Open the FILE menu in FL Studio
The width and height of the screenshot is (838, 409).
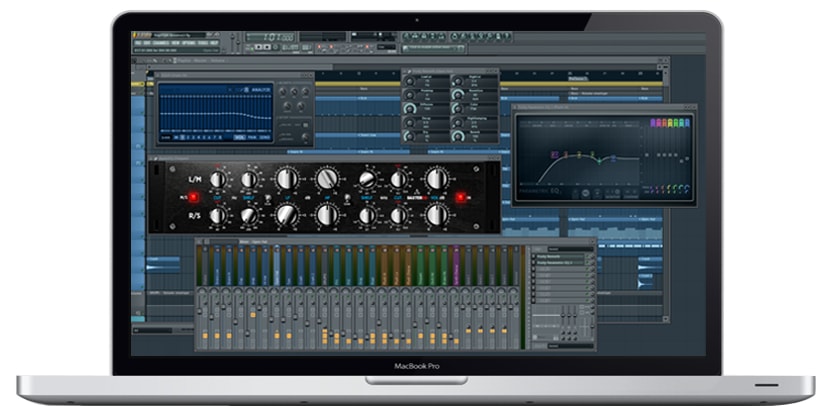click(138, 43)
